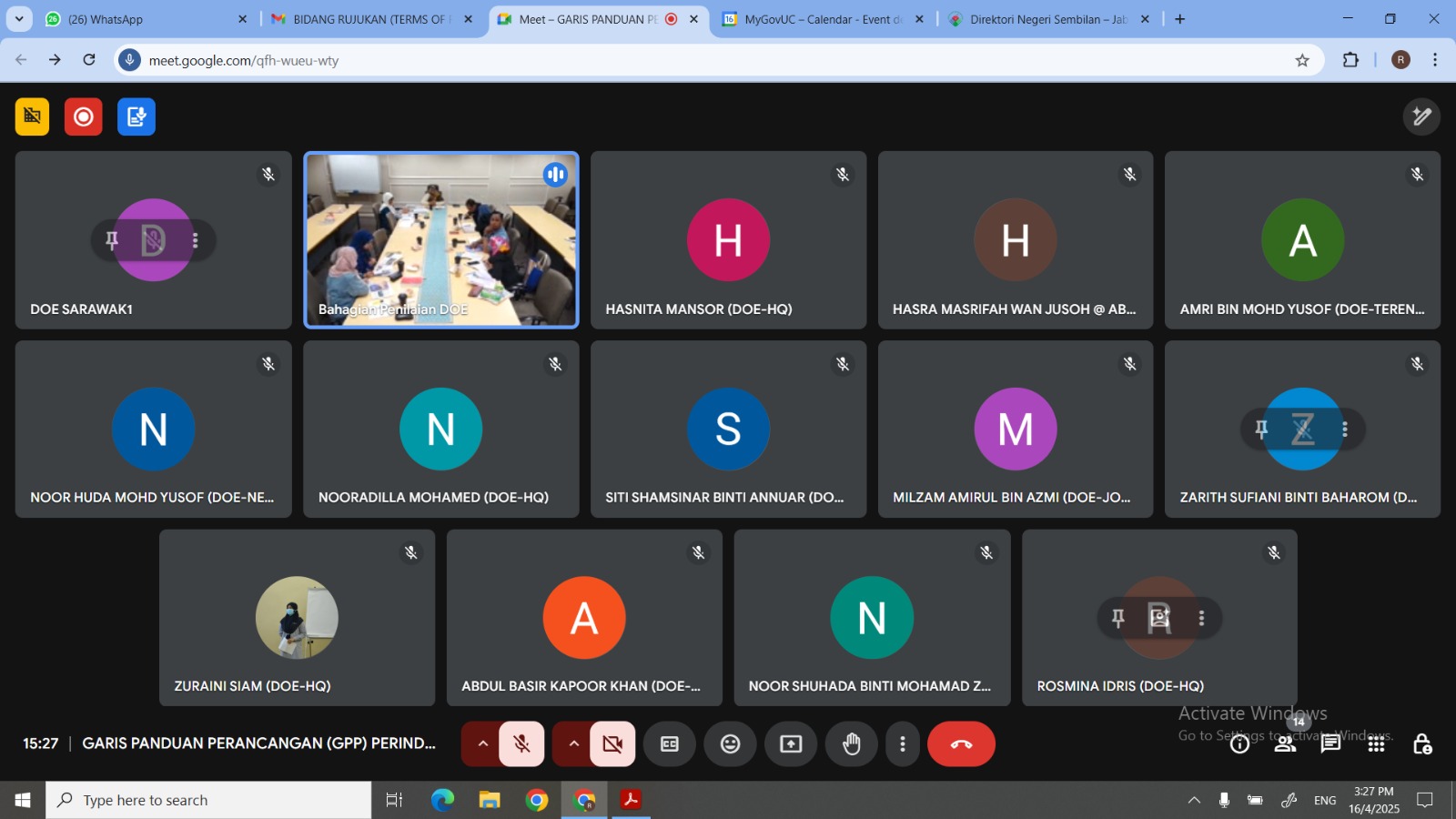Screen dimensions: 1456x819
Task: Click the taskbar search box
Action: [209, 800]
